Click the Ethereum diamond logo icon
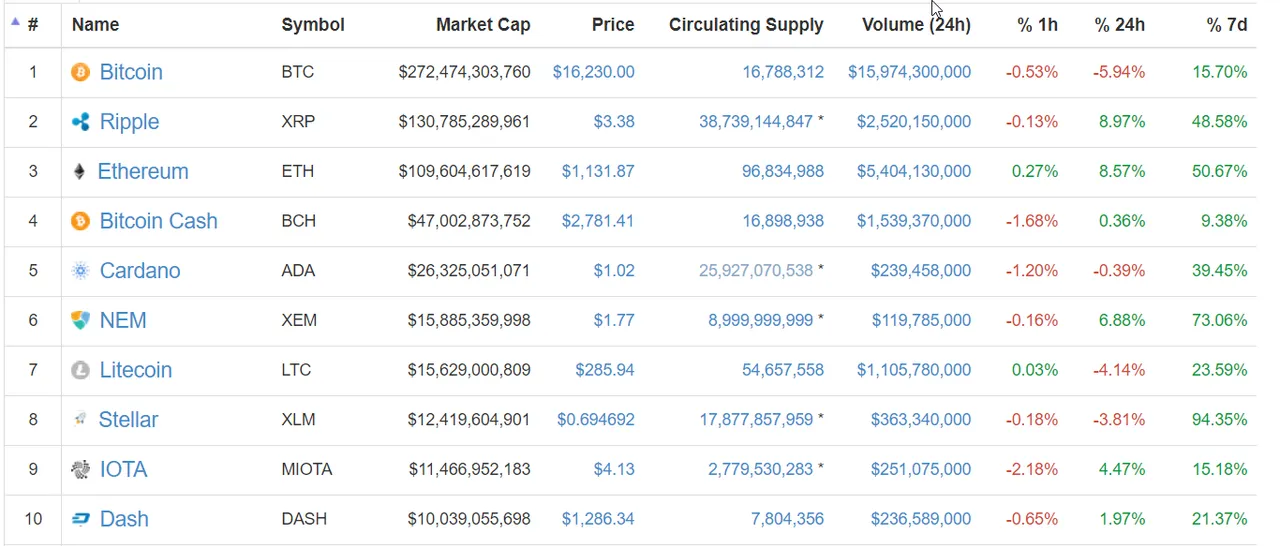 80,172
